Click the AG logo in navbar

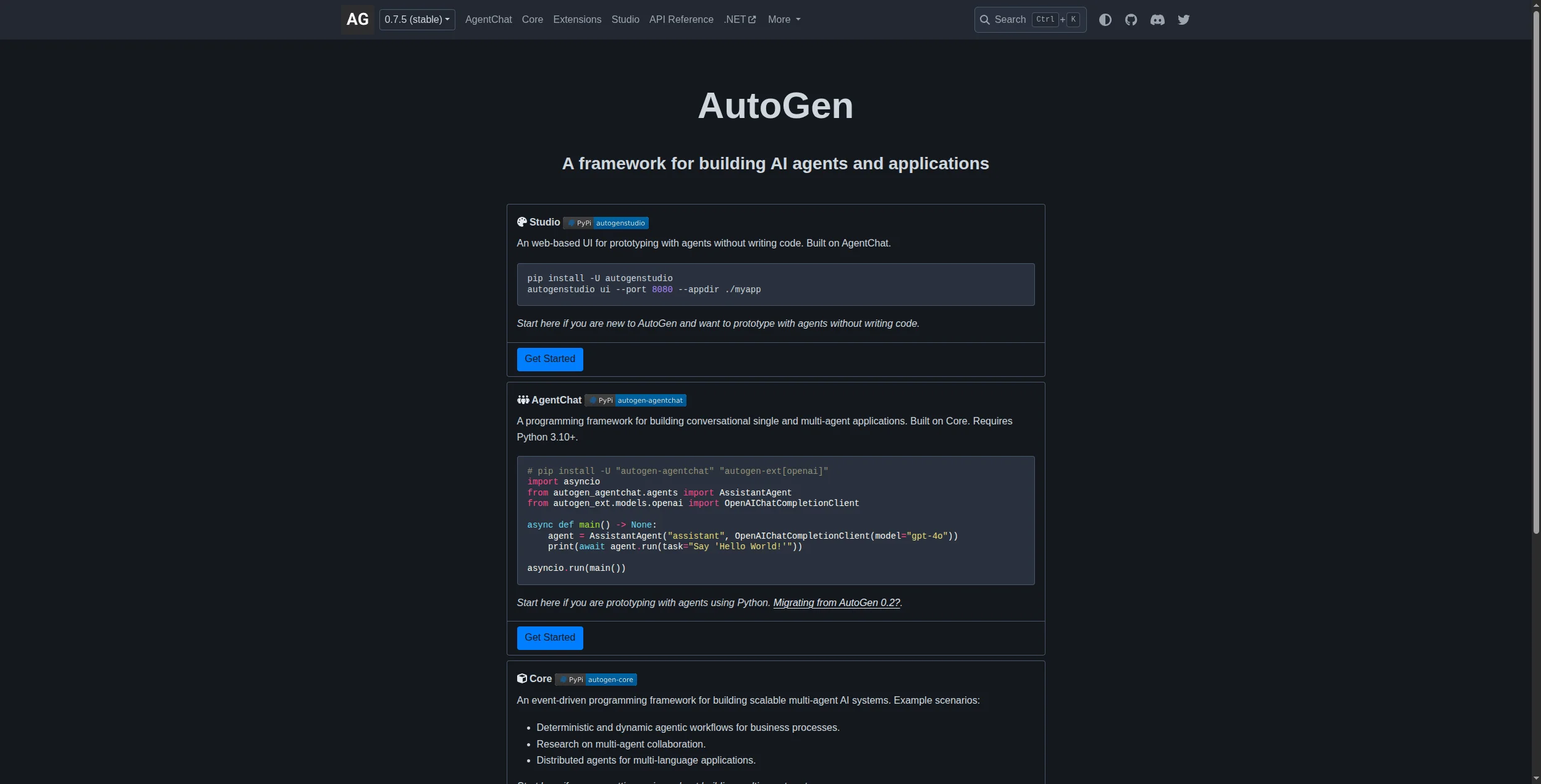pyautogui.click(x=357, y=20)
